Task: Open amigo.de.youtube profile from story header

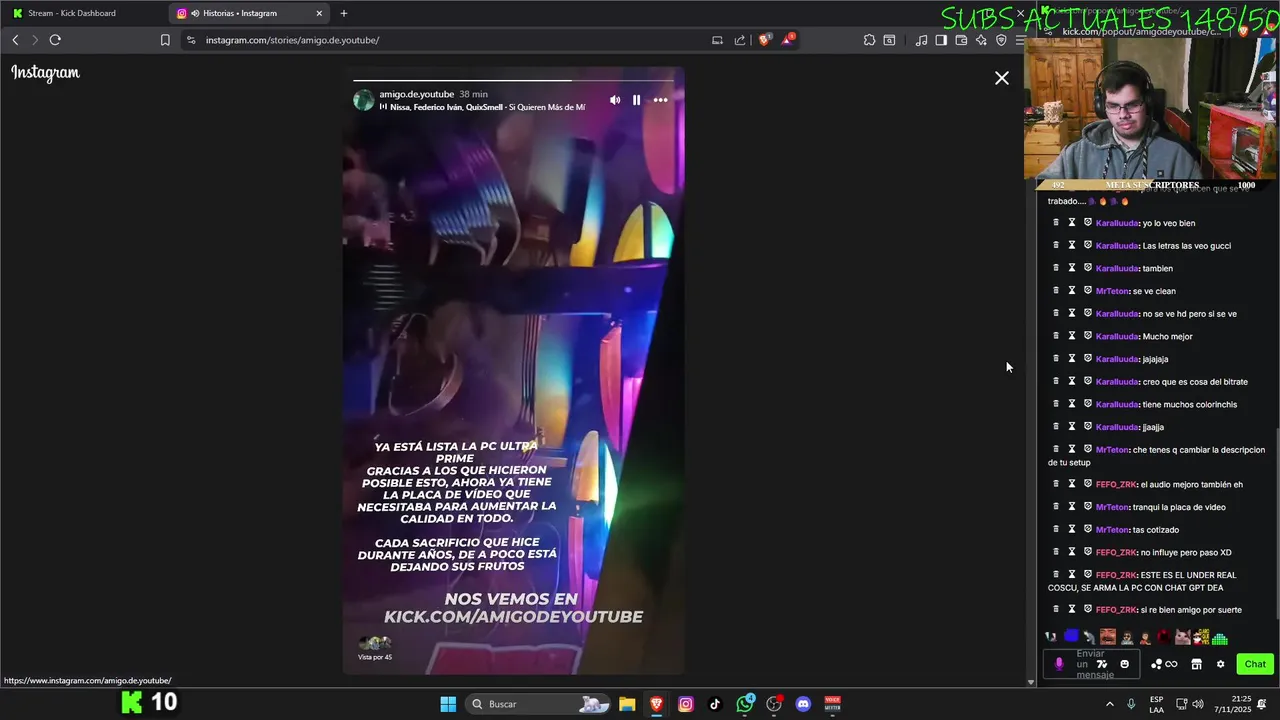Action: 416,94
